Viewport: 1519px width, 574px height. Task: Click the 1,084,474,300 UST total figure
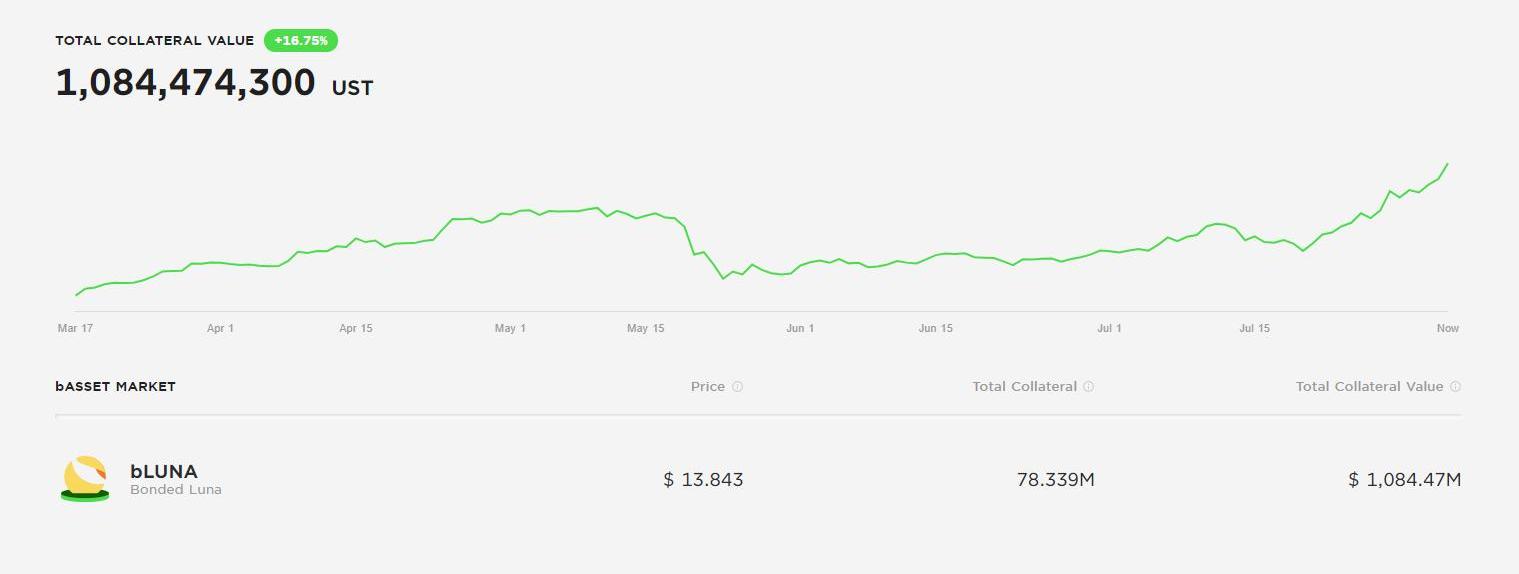[x=185, y=83]
